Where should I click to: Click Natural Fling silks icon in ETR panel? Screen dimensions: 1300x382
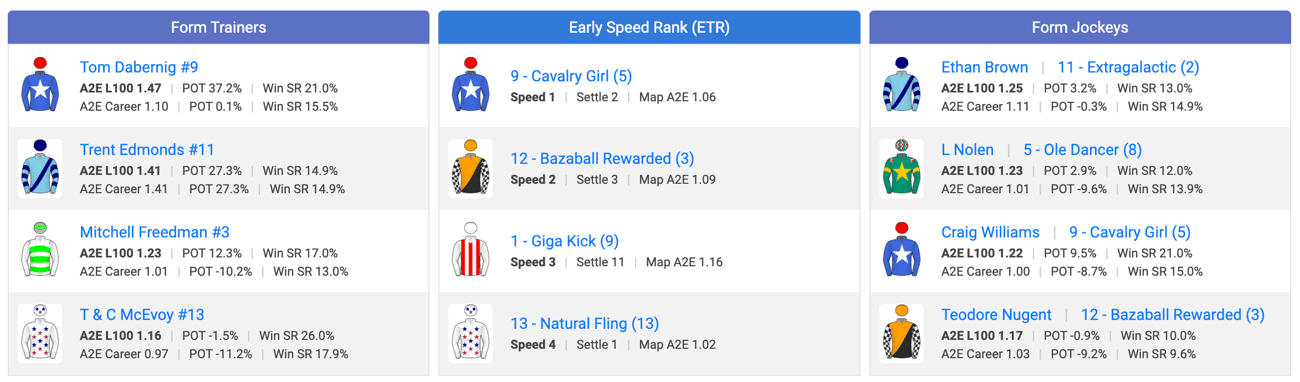click(x=470, y=333)
